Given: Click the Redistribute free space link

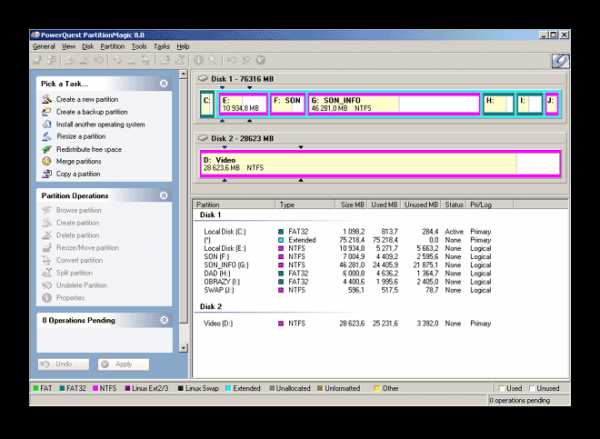Looking at the screenshot, I should click(x=89, y=149).
